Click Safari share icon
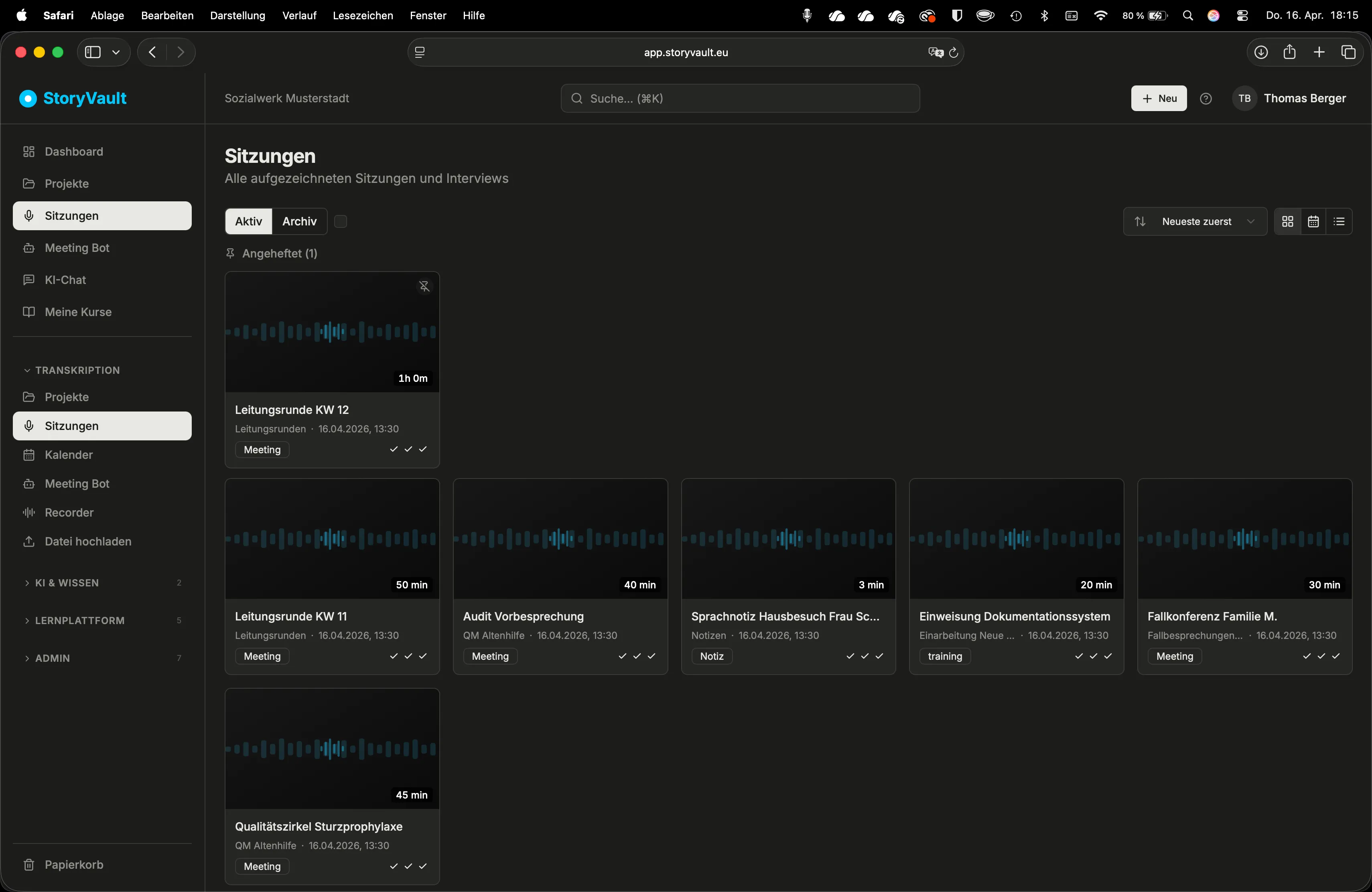The height and width of the screenshot is (892, 1372). 1290,53
